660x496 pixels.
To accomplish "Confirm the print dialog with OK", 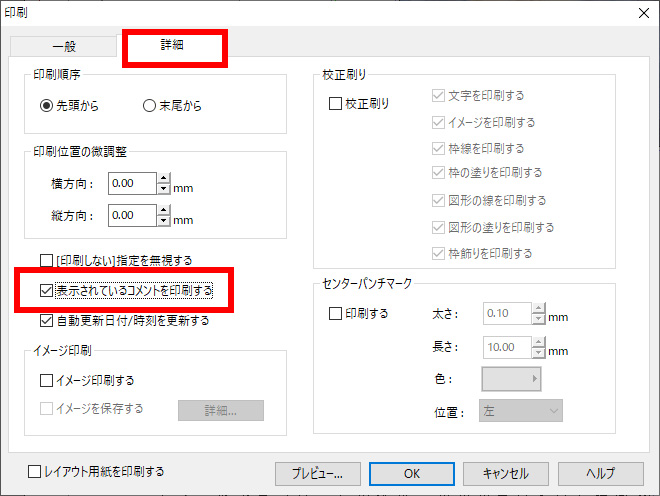I will (412, 474).
